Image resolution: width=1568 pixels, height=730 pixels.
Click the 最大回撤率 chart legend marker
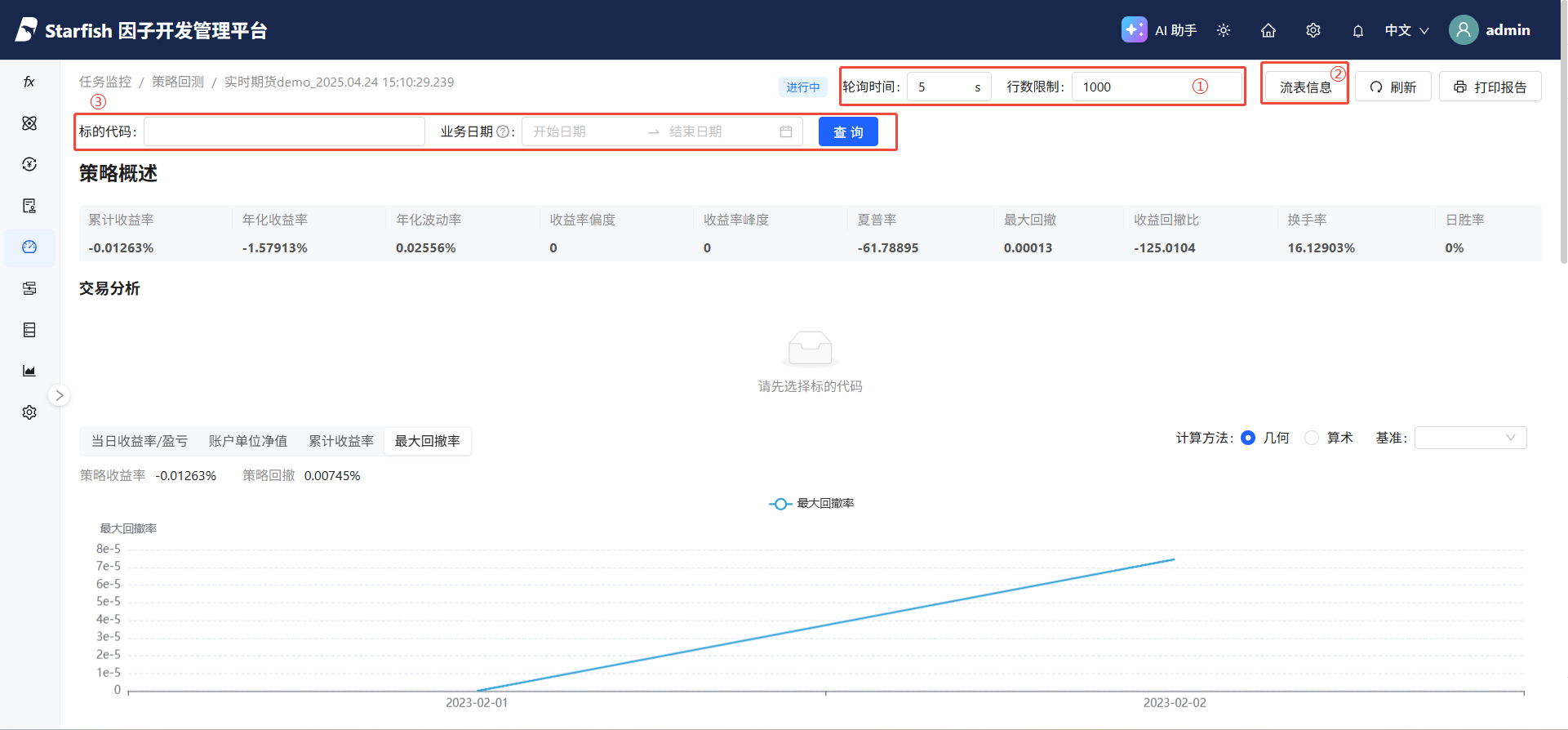(780, 504)
